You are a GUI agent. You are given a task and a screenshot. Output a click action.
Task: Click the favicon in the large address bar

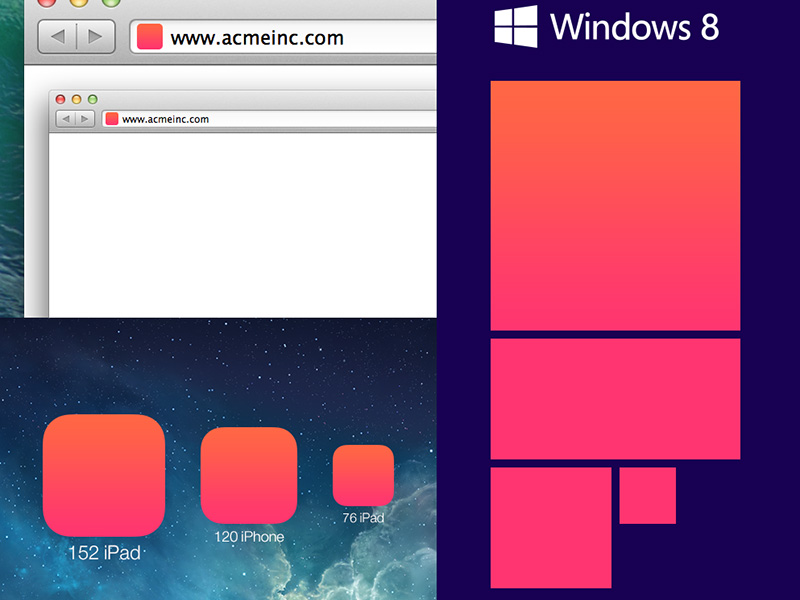coord(149,37)
